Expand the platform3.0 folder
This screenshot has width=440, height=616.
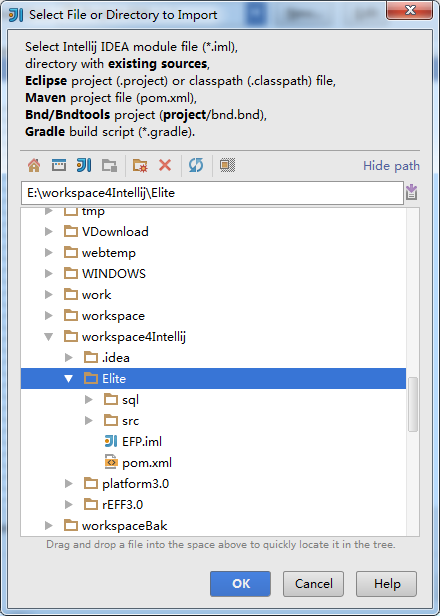tap(69, 483)
